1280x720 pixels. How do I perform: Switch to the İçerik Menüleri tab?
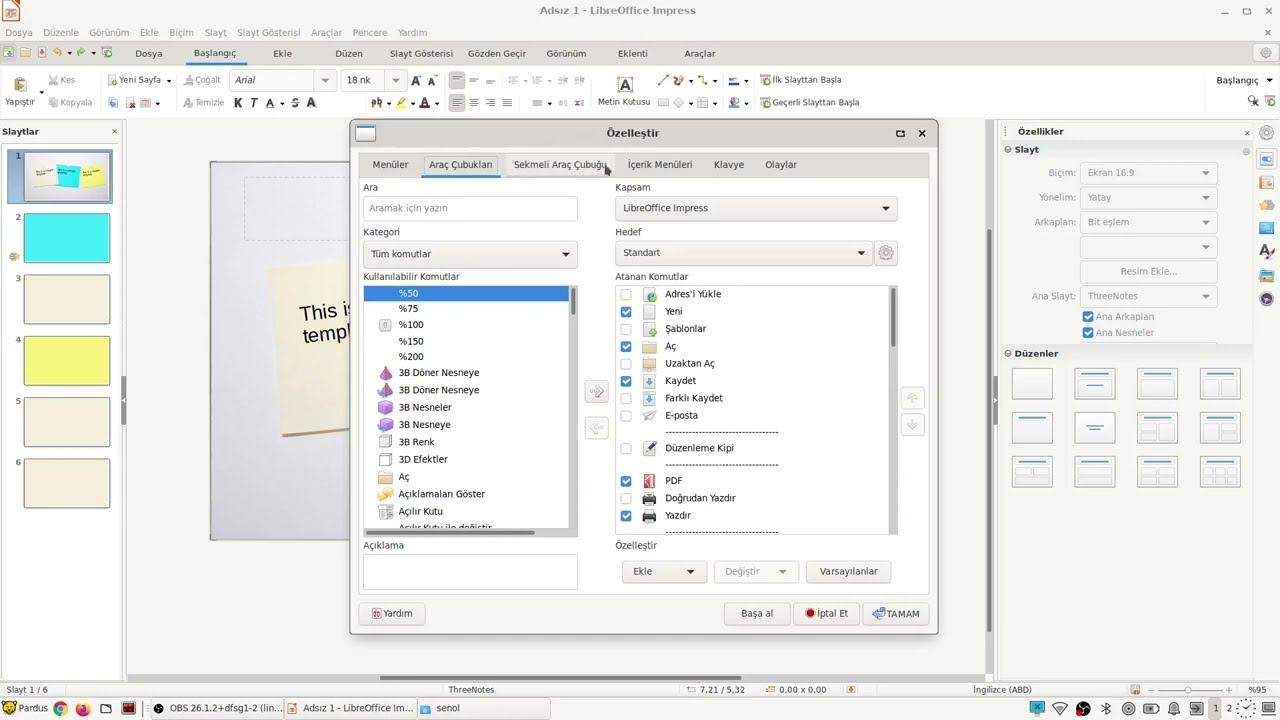(x=660, y=165)
